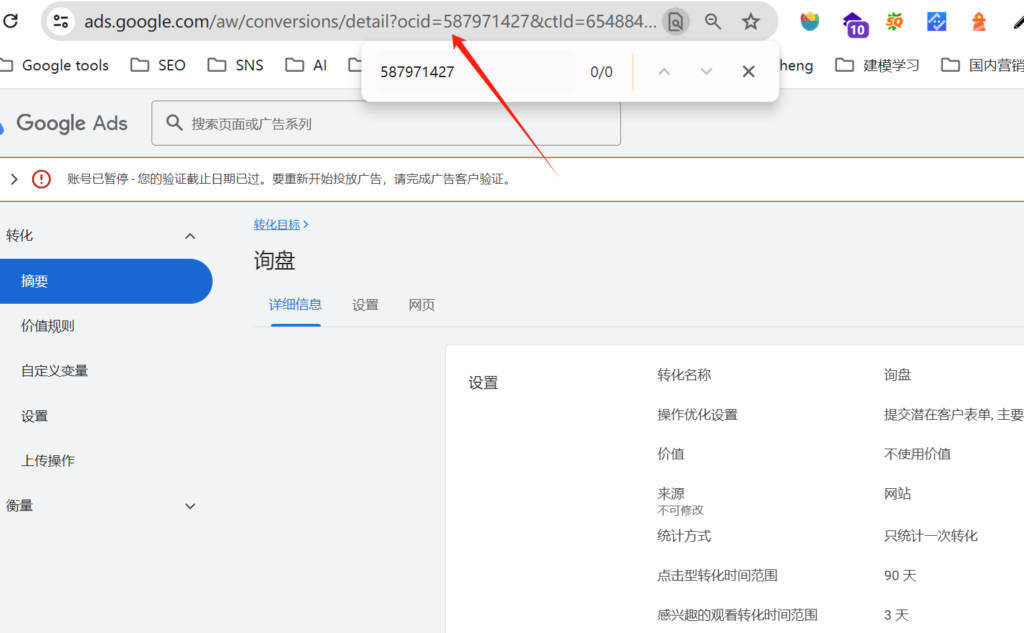Collapse the 转化 sidebar section
The width and height of the screenshot is (1024, 633).
(190, 236)
